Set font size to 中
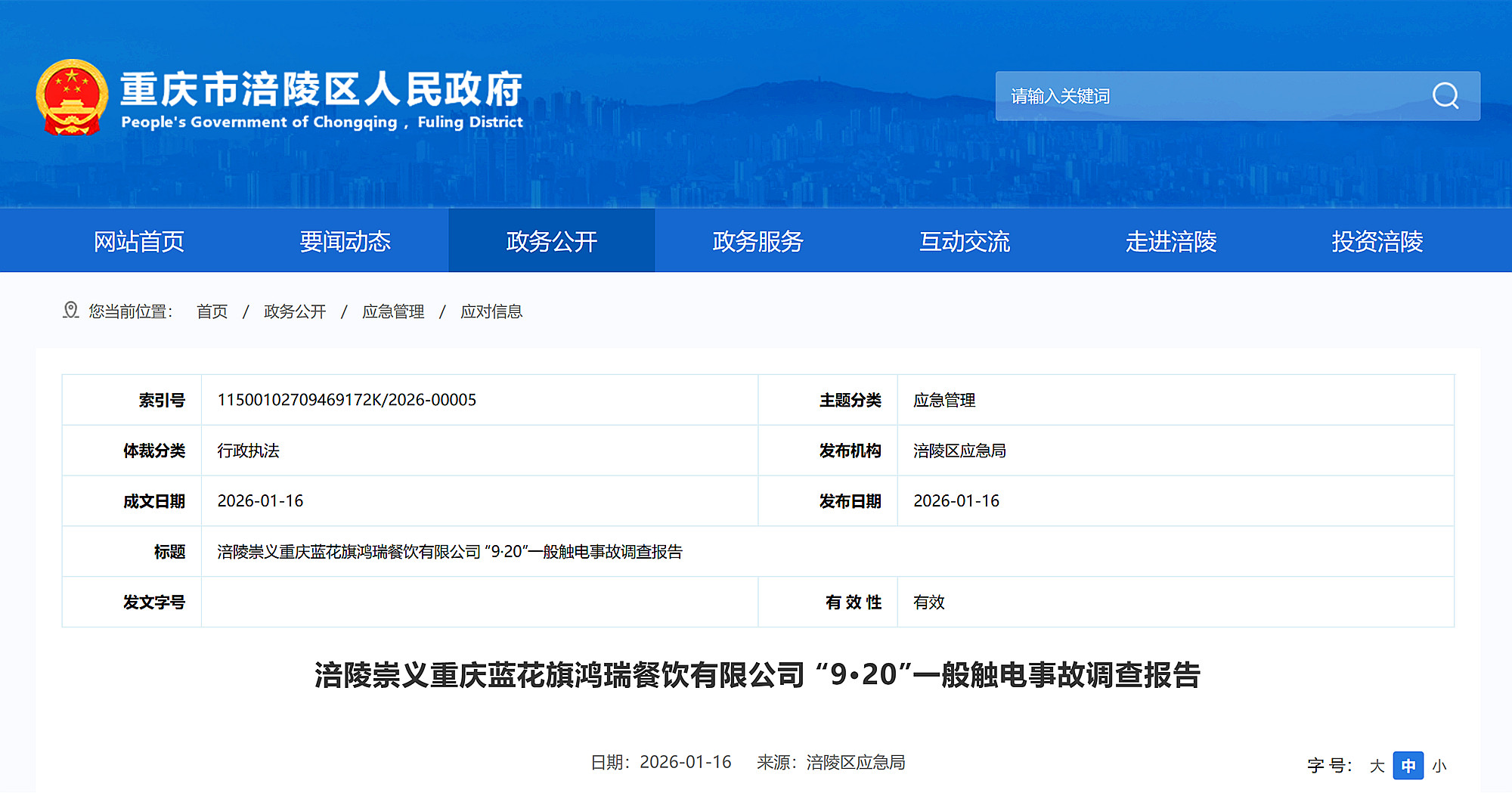The image size is (1512, 793). pyautogui.click(x=1408, y=766)
